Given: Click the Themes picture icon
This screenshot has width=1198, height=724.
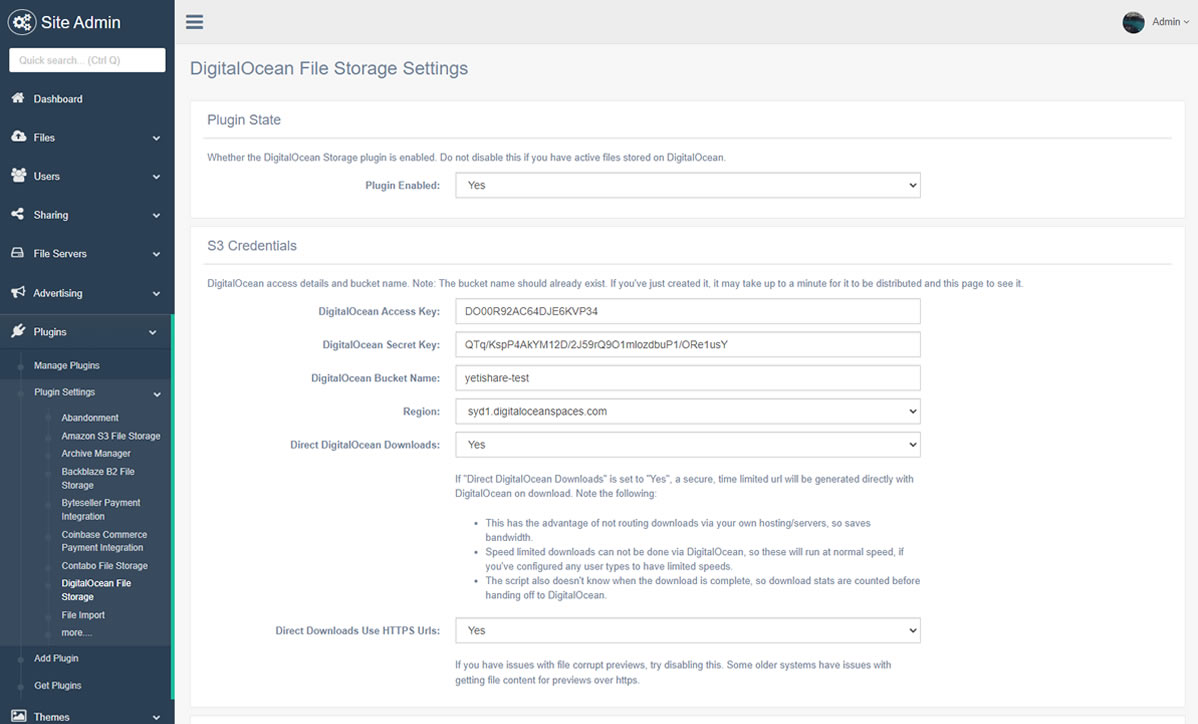Looking at the screenshot, I should click(18, 716).
